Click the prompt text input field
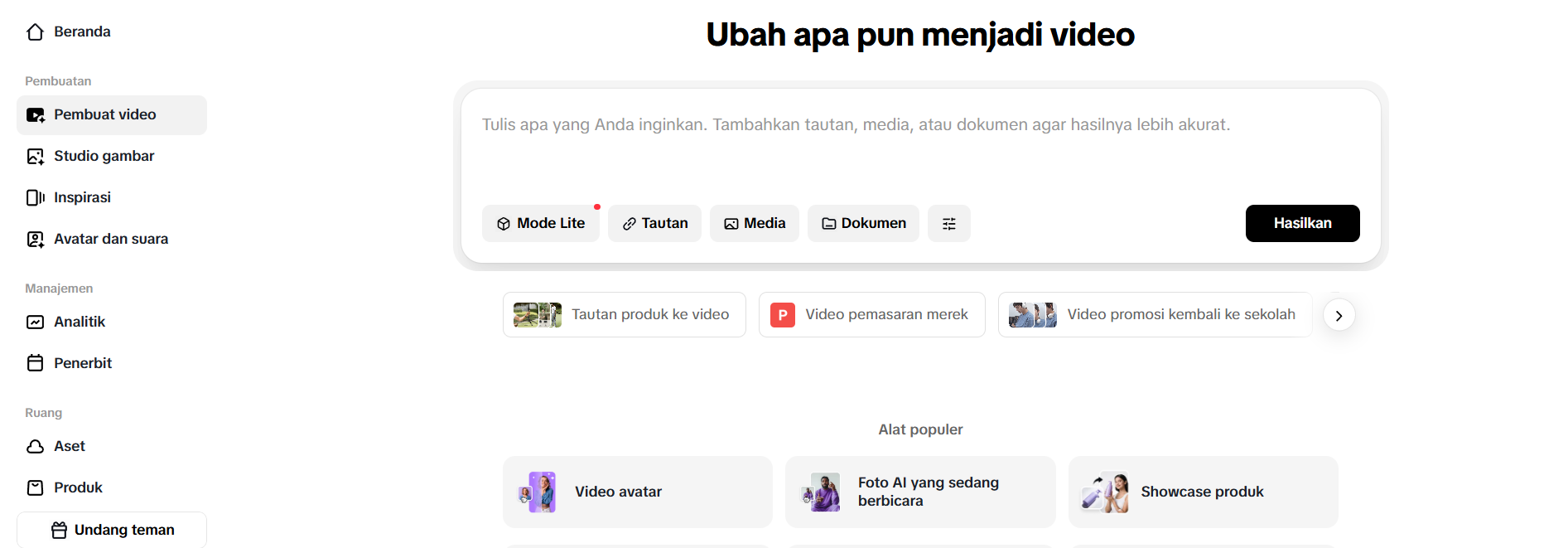This screenshot has height=548, width=1568. [x=919, y=149]
